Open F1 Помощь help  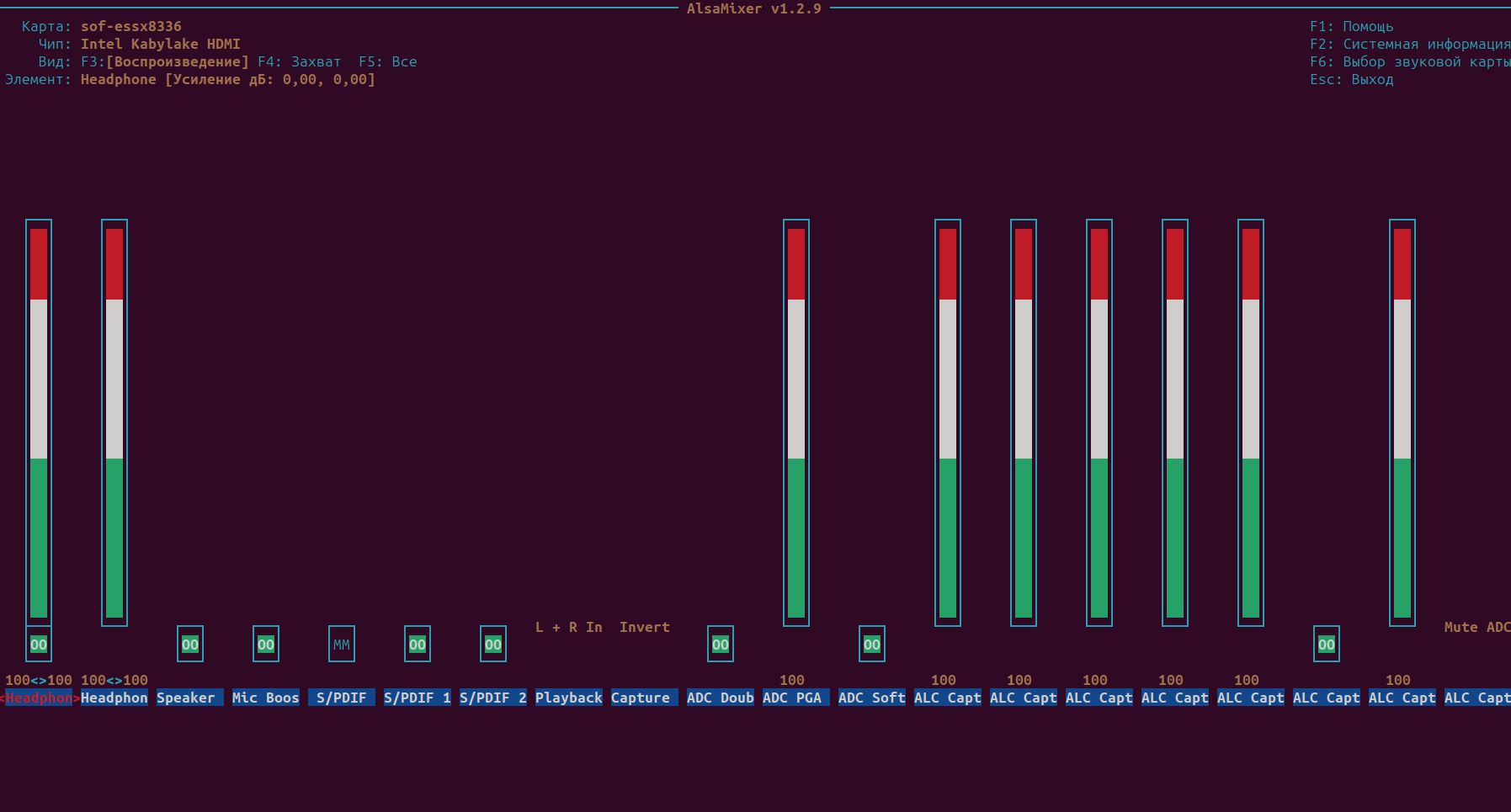click(1352, 26)
